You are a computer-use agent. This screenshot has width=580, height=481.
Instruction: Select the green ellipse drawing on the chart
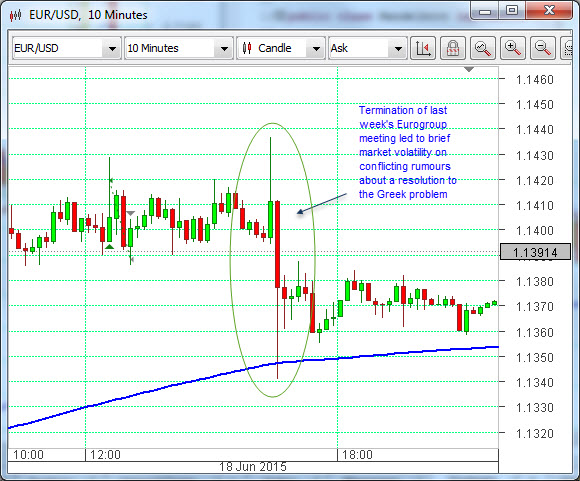(x=273, y=260)
